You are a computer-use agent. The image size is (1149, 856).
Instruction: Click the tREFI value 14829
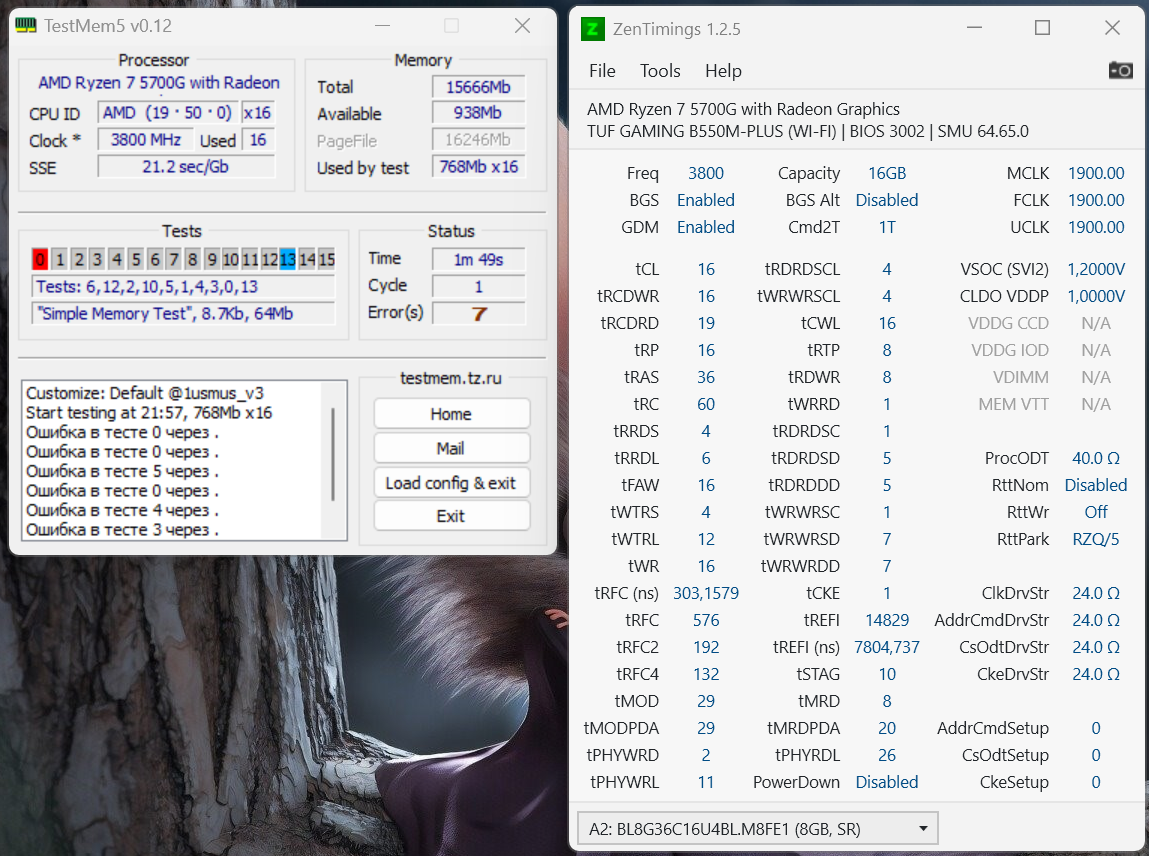coord(887,620)
